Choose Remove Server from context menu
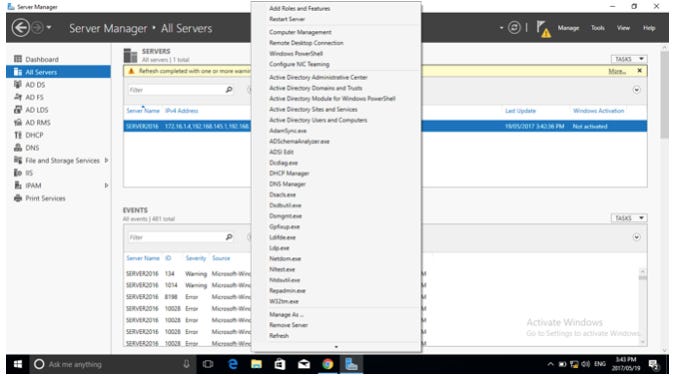Screen dimensions: 673x376 [288, 325]
